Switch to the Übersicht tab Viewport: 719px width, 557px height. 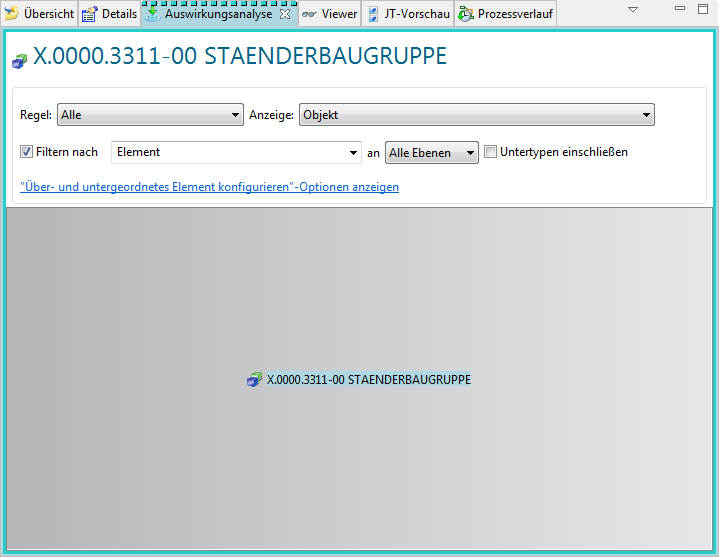pos(39,14)
